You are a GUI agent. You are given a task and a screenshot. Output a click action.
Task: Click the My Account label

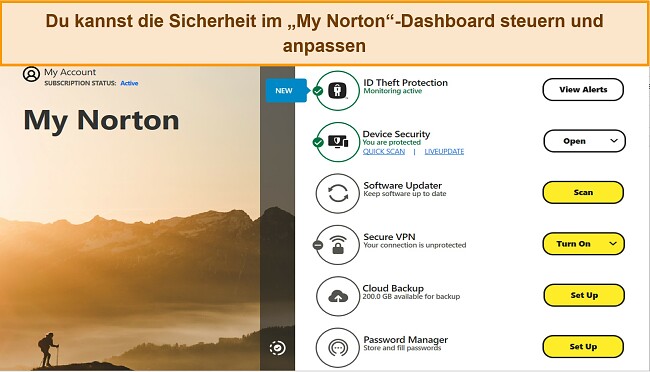pyautogui.click(x=70, y=72)
